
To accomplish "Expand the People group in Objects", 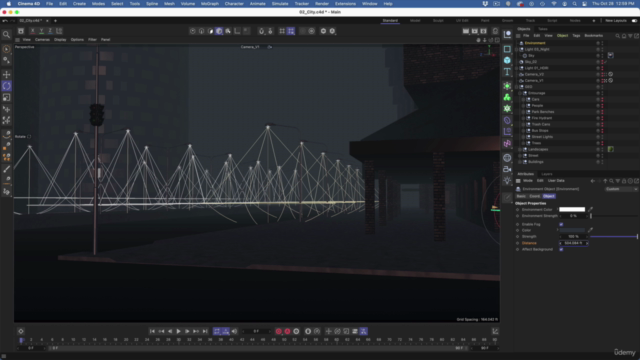I will [523, 106].
